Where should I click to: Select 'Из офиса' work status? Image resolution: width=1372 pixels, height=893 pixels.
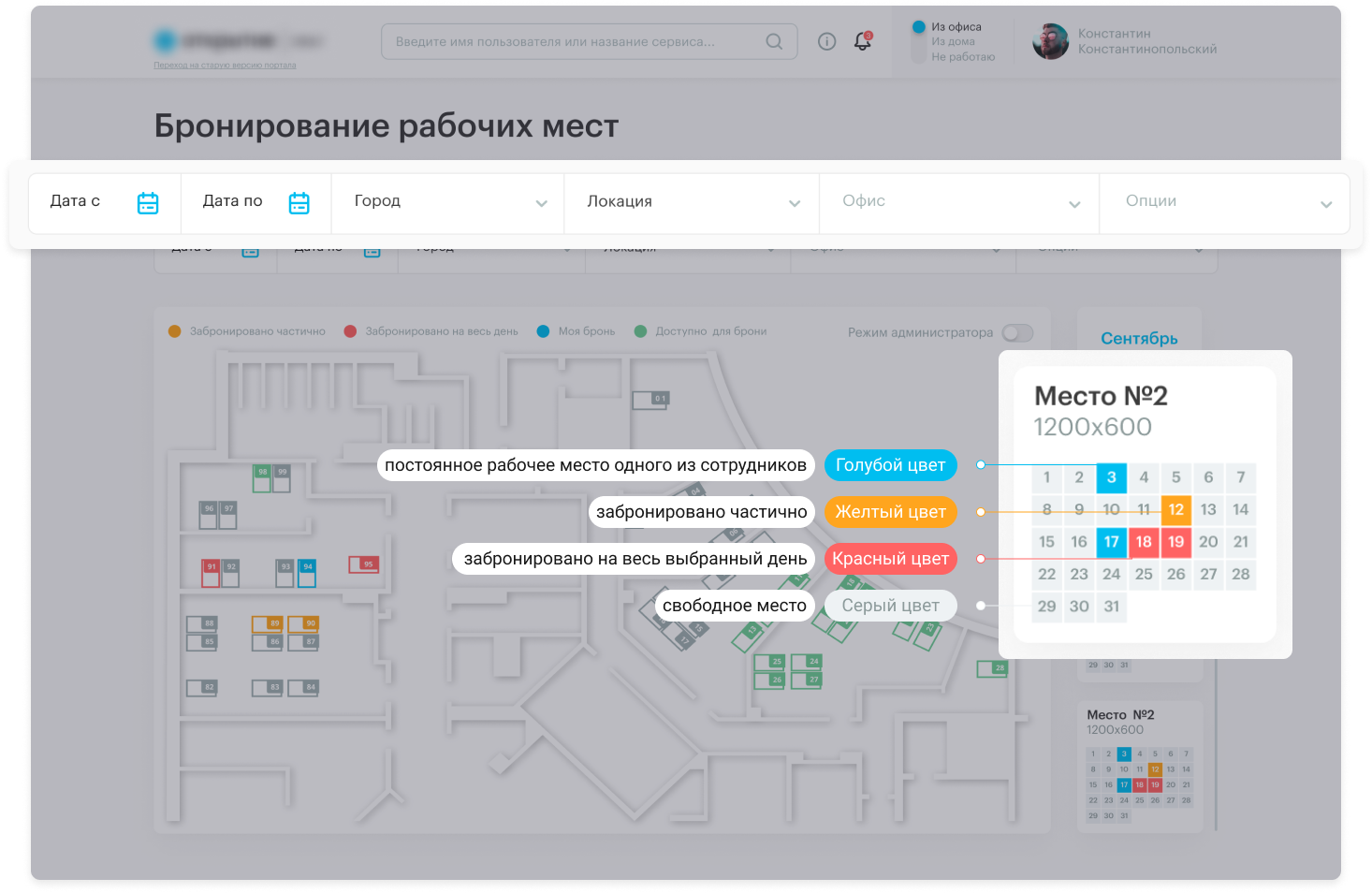(x=956, y=27)
